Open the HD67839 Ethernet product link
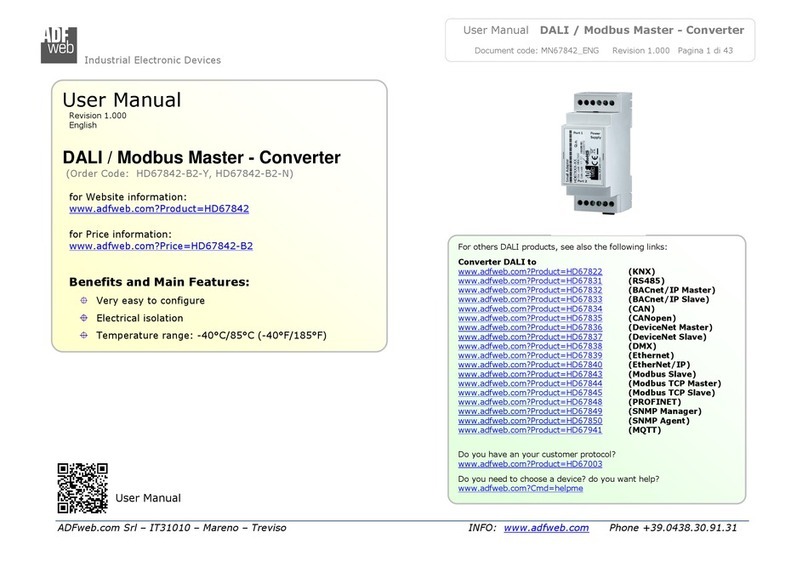Image resolution: width=808 pixels, height=561 pixels. point(530,355)
